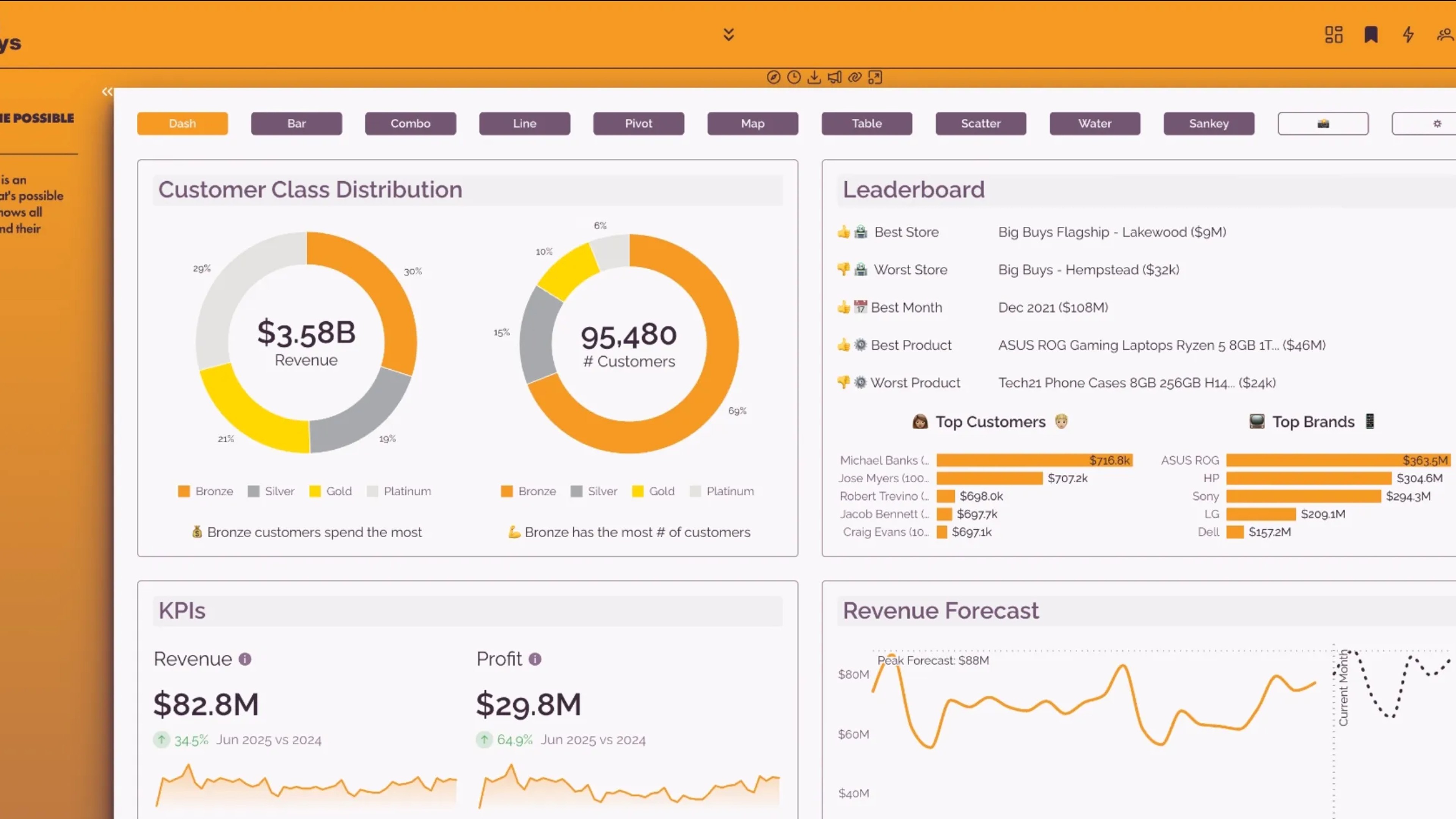Click the Best Month calendar icon
The height and width of the screenshot is (819, 1456).
click(x=860, y=307)
